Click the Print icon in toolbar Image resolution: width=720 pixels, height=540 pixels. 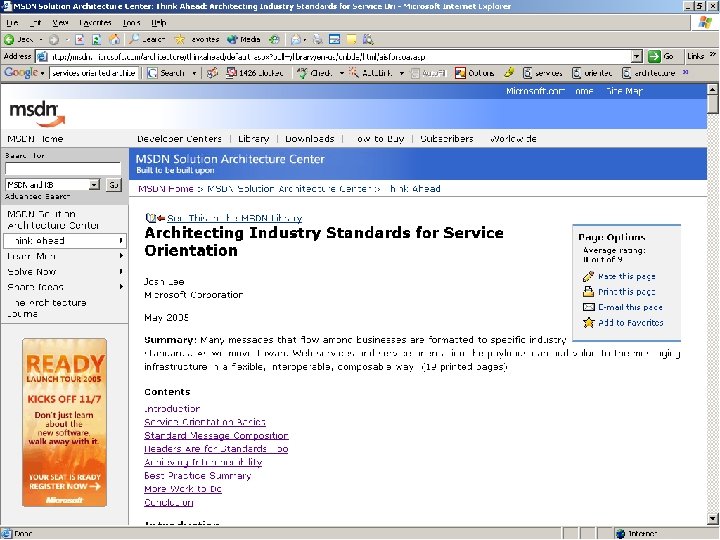tap(318, 39)
